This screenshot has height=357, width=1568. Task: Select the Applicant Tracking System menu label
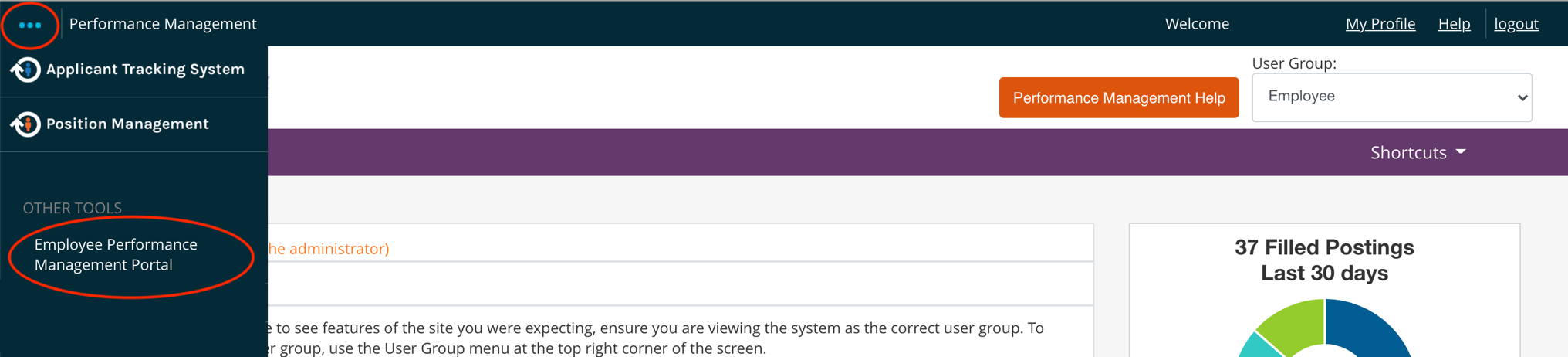click(145, 70)
